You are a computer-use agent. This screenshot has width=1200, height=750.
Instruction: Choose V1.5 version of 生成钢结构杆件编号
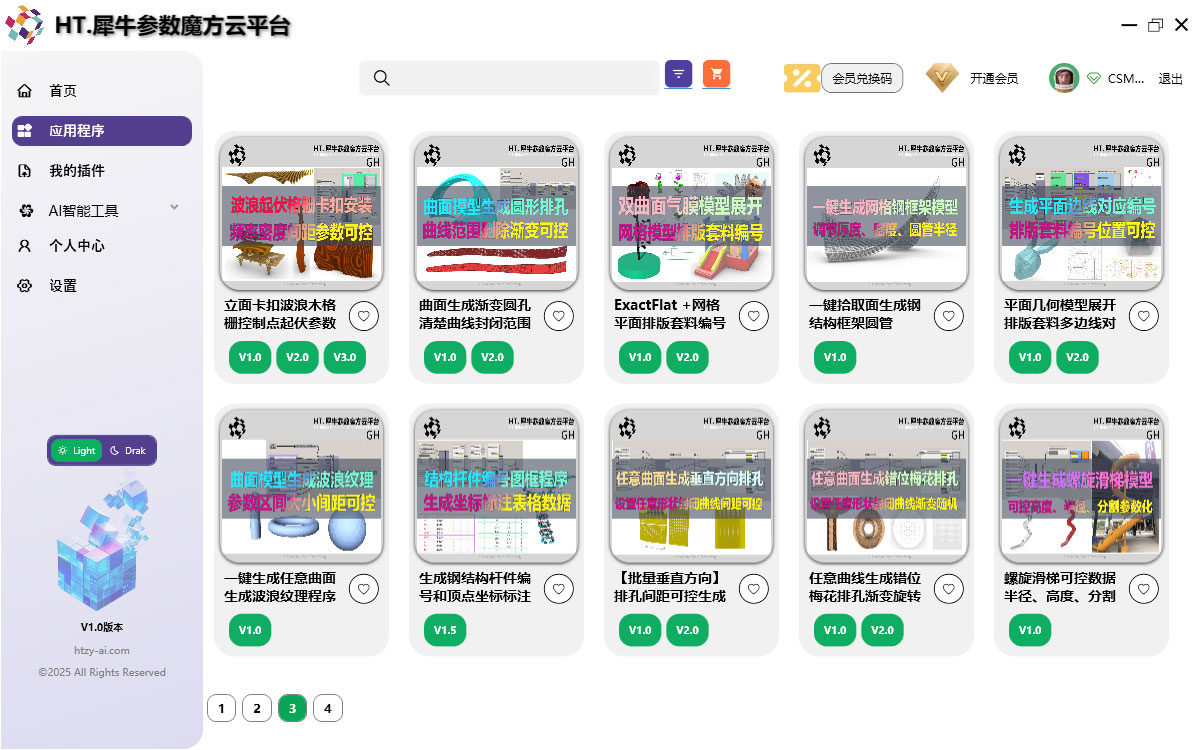(x=445, y=630)
